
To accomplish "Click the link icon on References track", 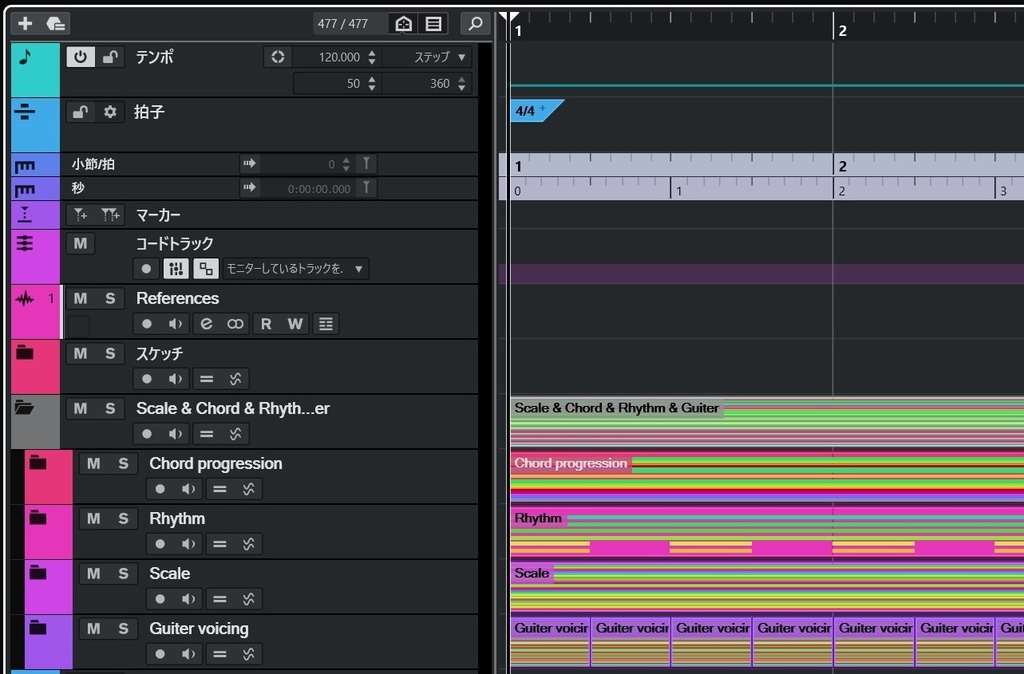I will click(234, 323).
